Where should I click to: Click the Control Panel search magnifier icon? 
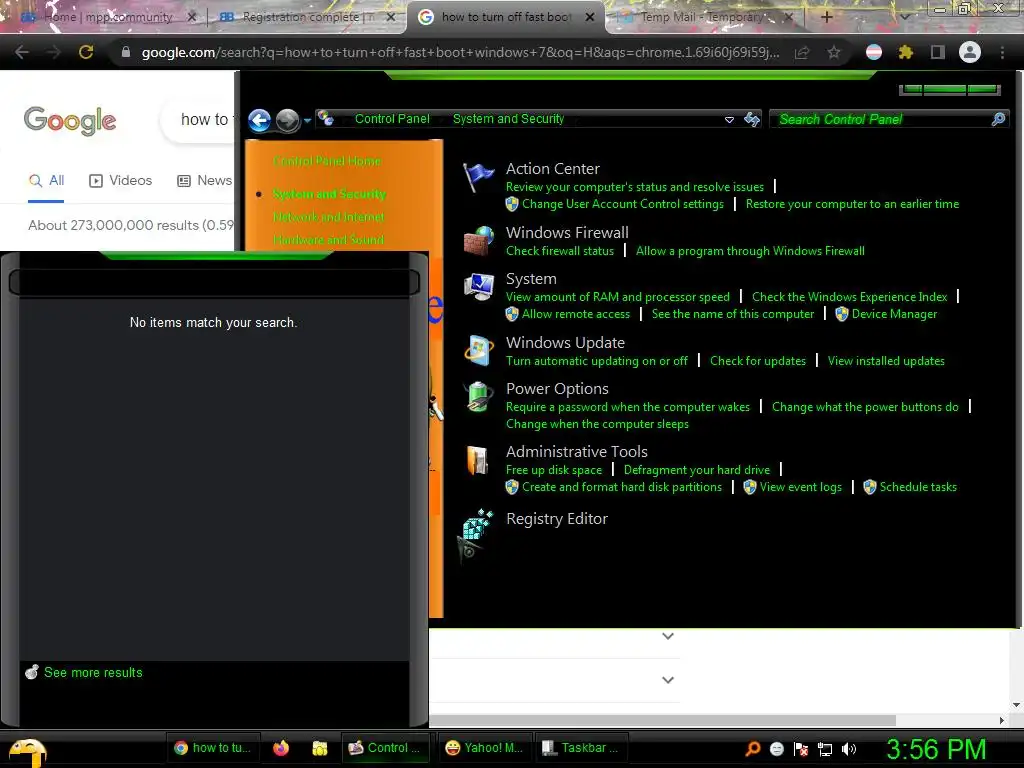click(x=998, y=119)
